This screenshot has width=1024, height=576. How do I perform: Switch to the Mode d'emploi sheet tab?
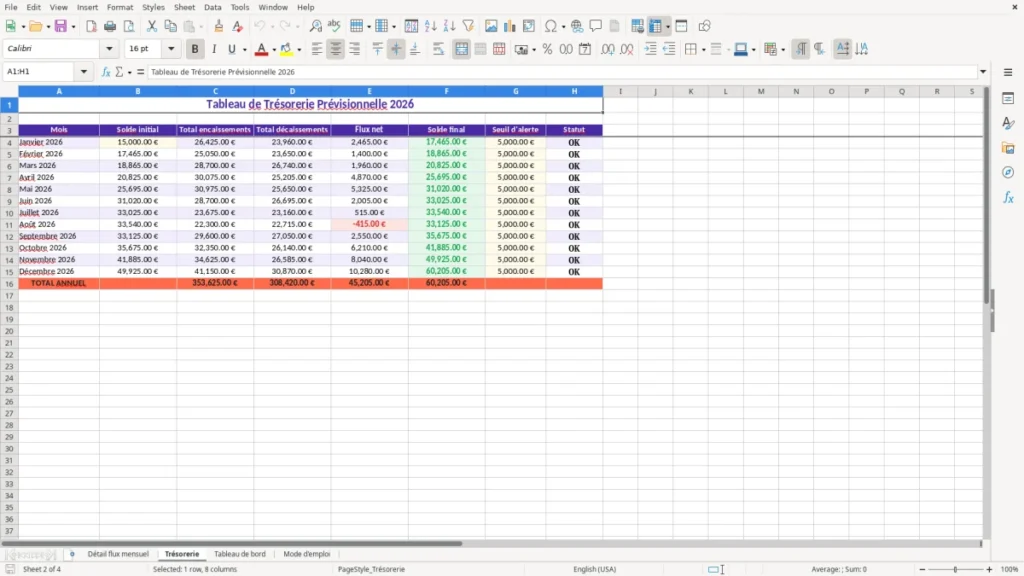(x=307, y=554)
